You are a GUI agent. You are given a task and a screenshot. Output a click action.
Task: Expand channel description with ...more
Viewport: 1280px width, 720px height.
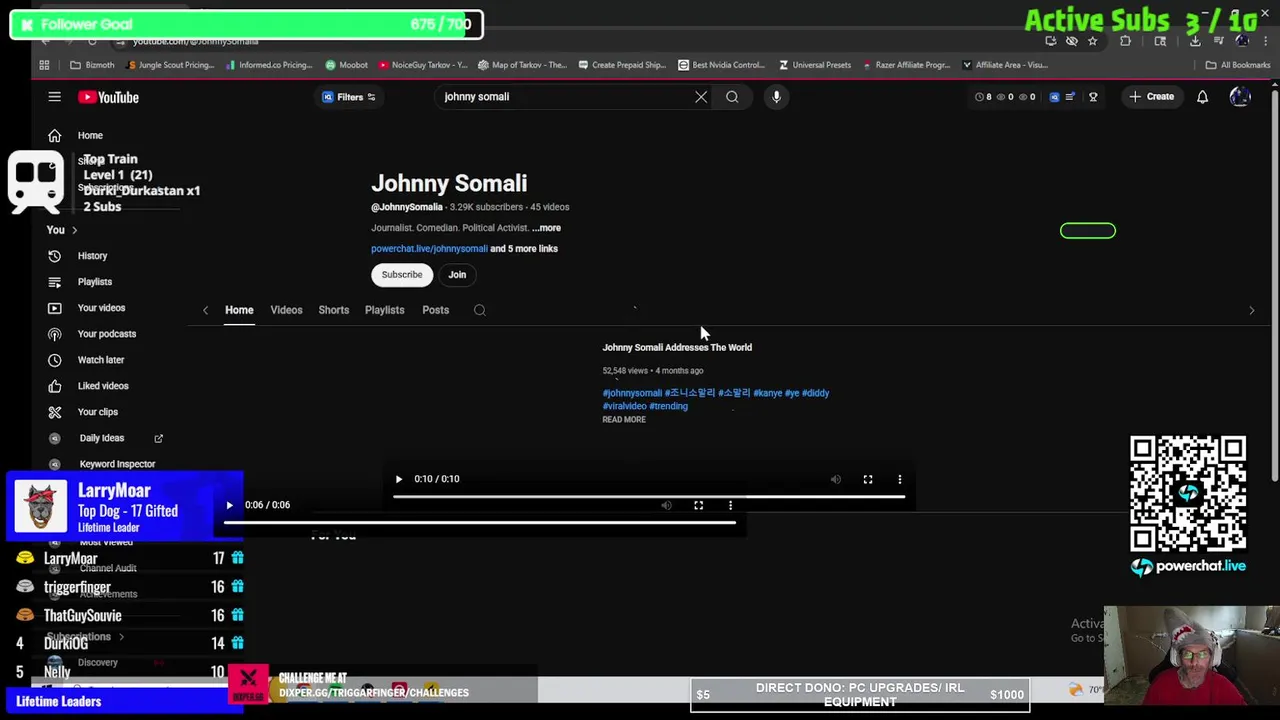click(x=546, y=228)
